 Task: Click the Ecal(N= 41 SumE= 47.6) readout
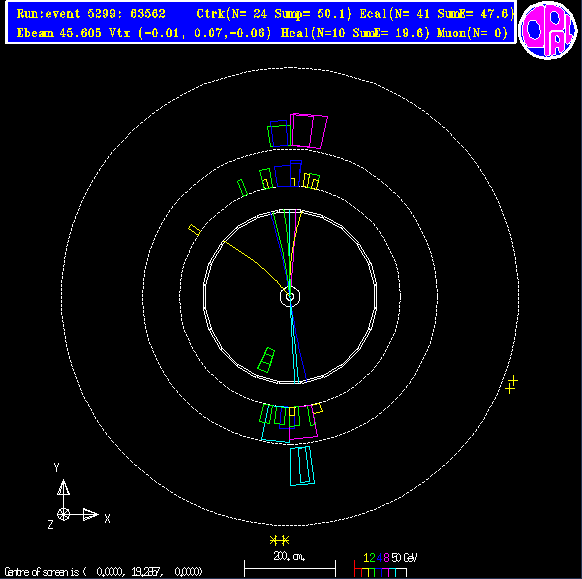[x=437, y=14]
